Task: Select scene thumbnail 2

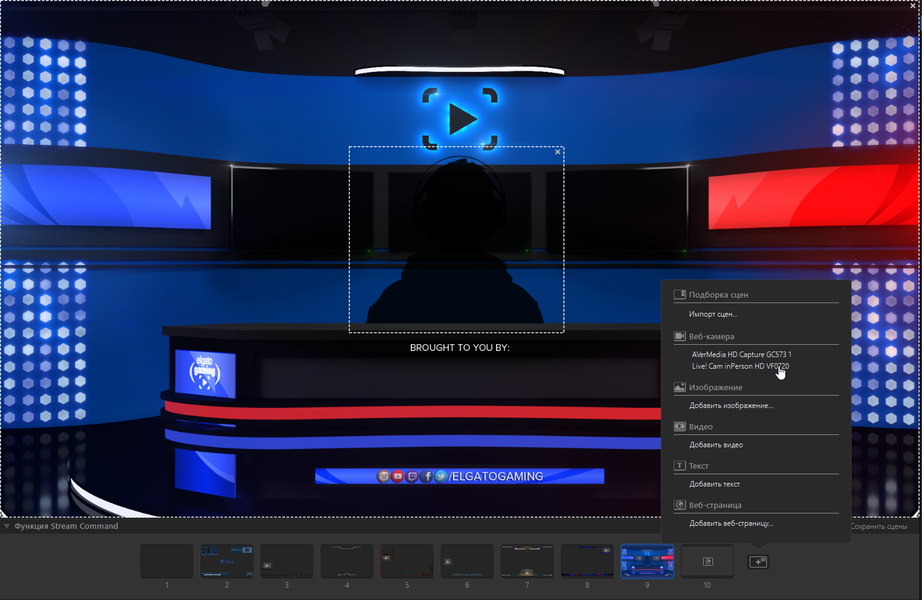Action: (227, 561)
